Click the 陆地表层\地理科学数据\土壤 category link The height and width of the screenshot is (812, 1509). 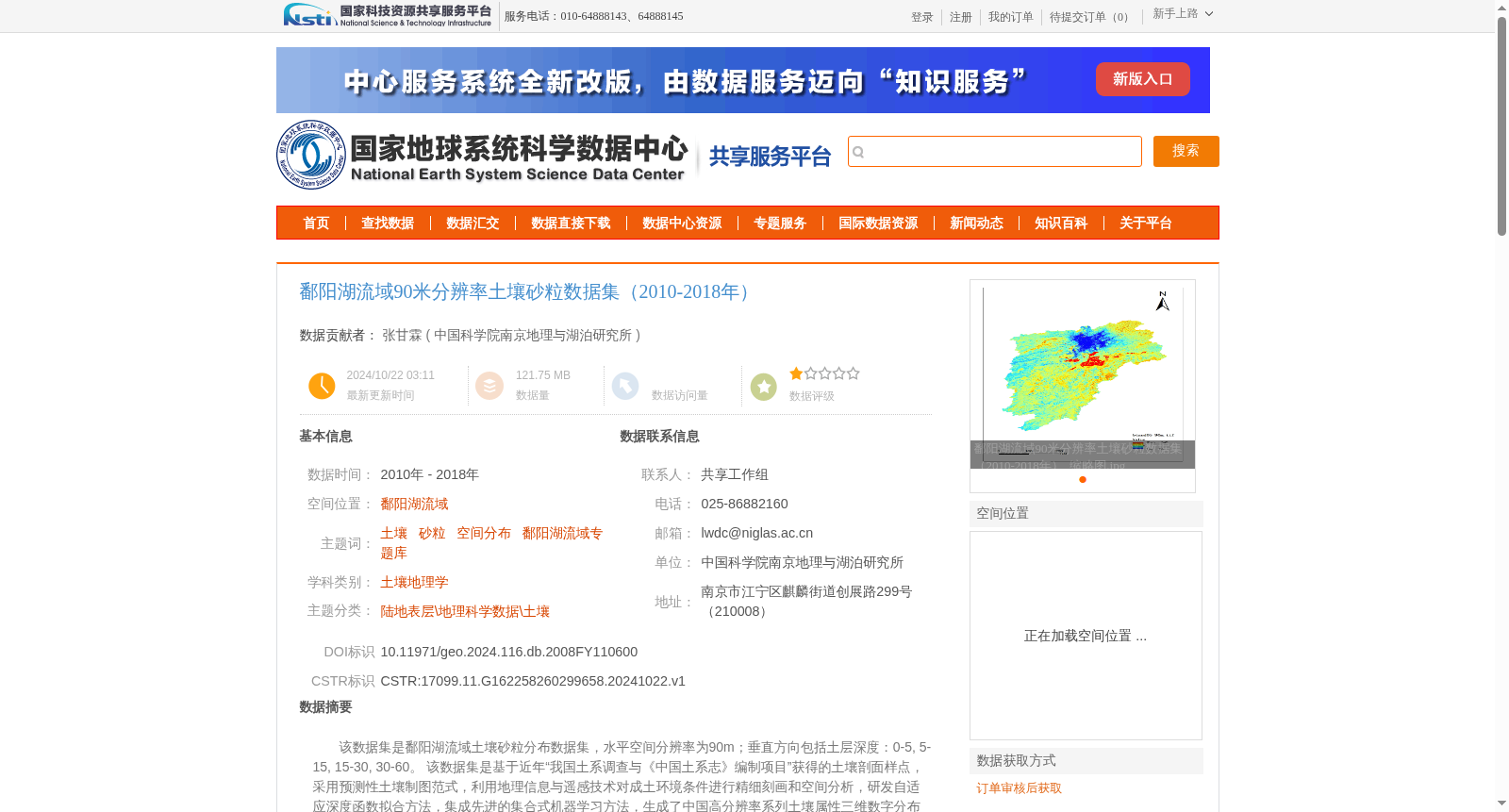click(x=465, y=611)
